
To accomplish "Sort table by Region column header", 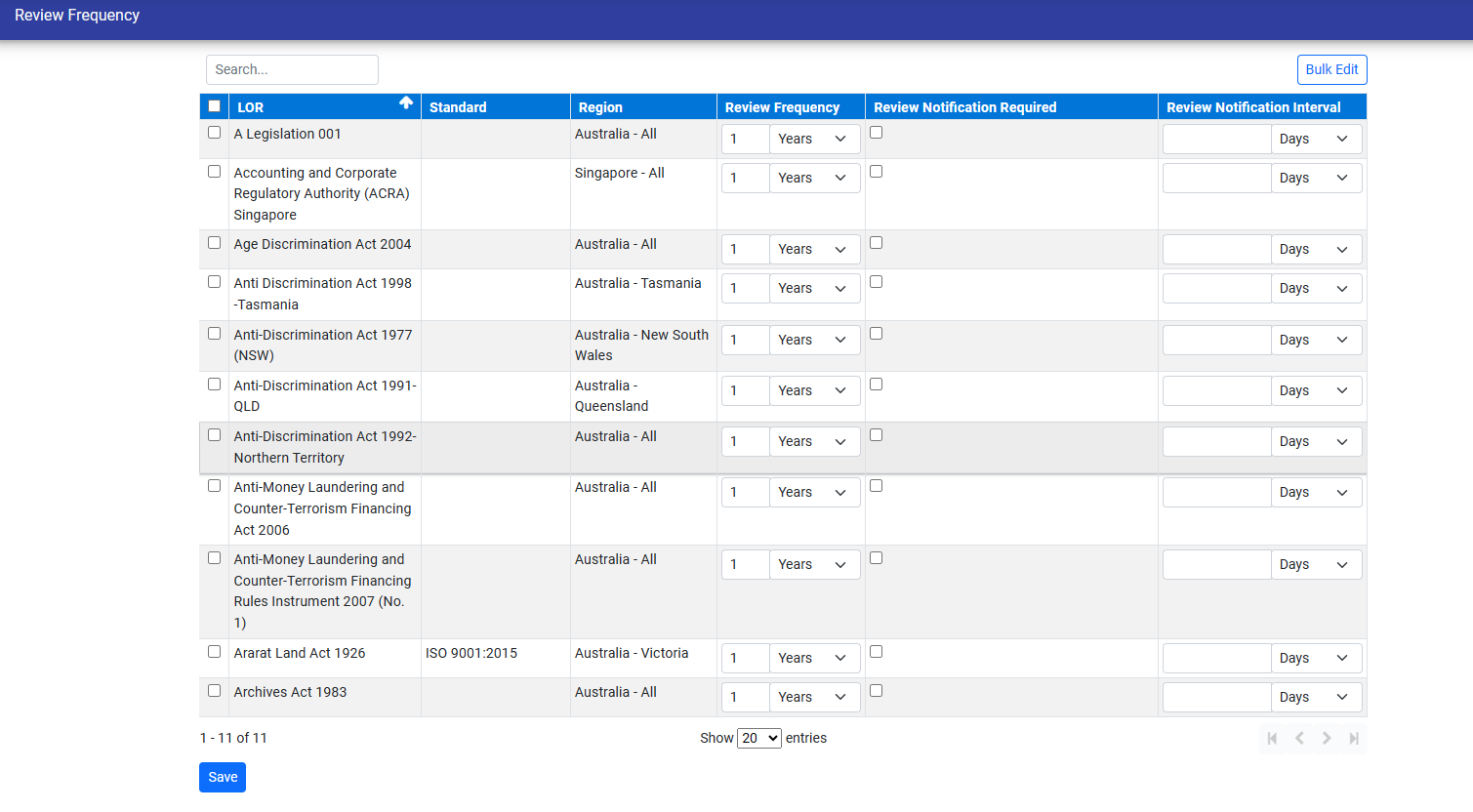I will click(x=600, y=107).
